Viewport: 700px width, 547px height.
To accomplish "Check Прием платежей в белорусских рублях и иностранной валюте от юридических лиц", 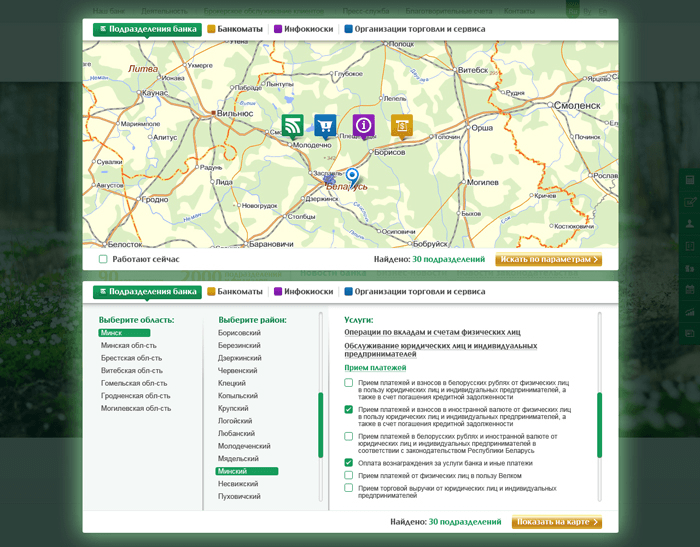I will click(349, 436).
